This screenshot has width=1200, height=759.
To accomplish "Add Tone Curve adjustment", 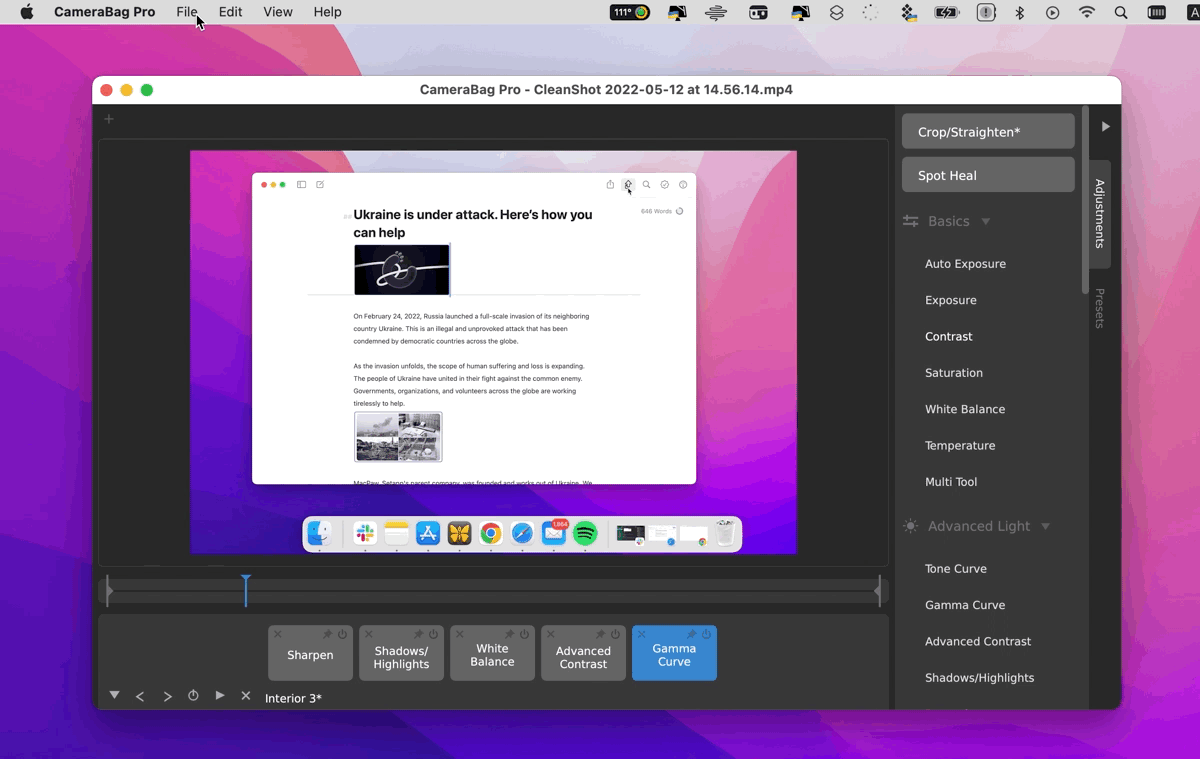I will pos(955,569).
